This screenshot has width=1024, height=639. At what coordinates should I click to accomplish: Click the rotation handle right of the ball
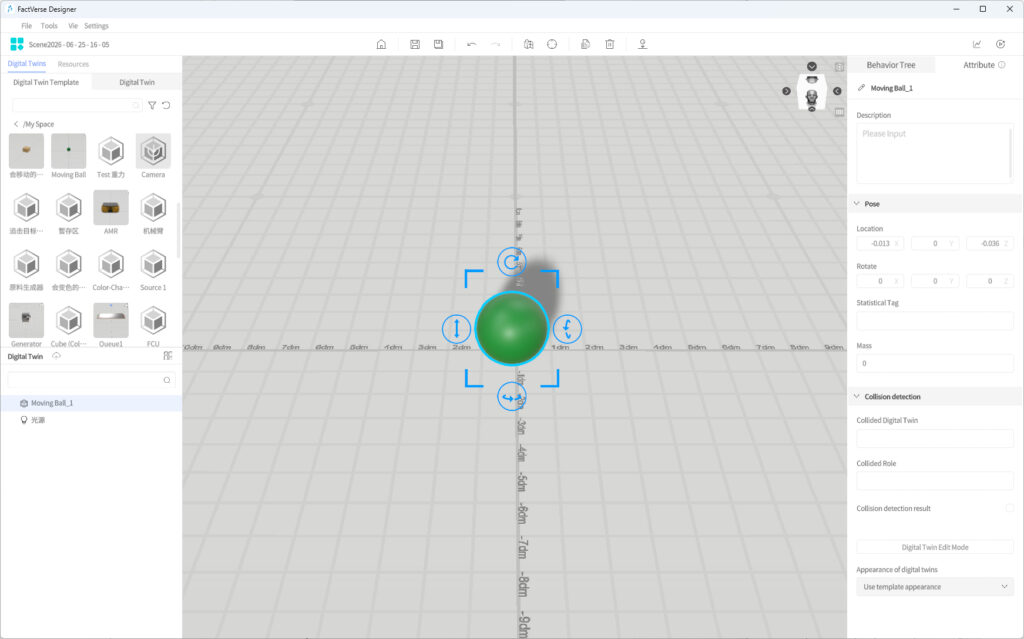click(x=567, y=329)
